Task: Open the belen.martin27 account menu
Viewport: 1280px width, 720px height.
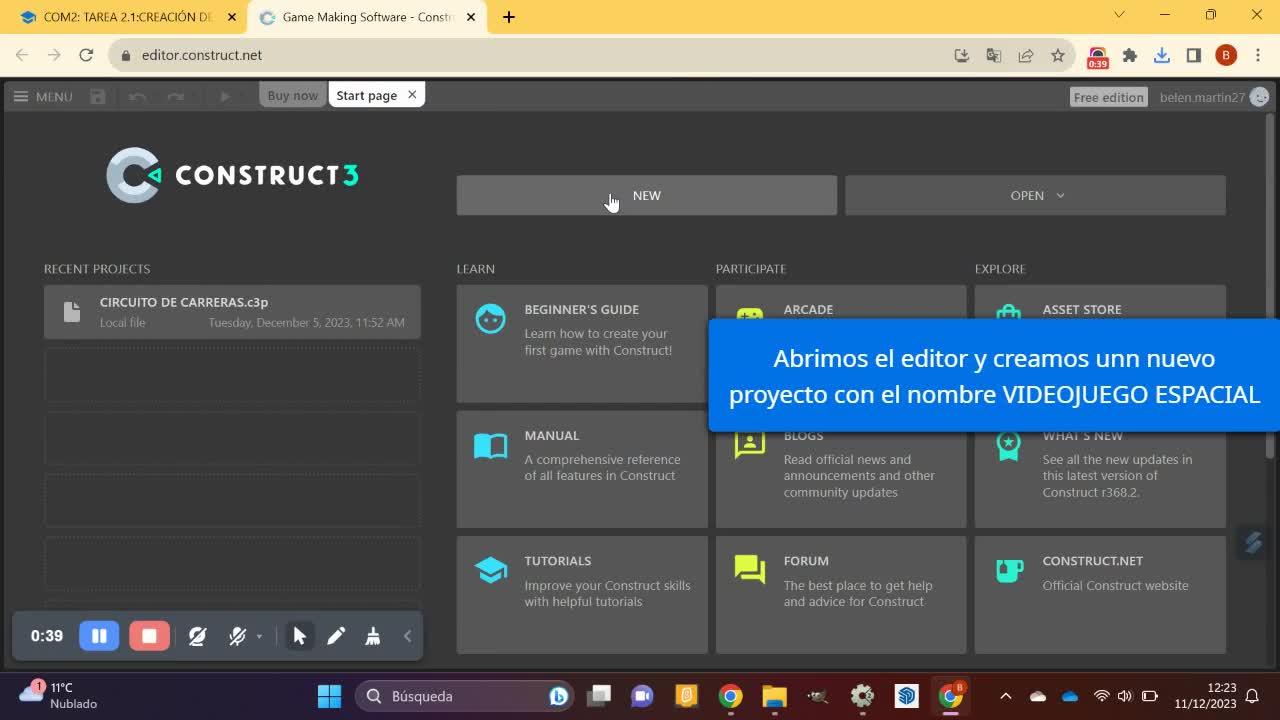Action: [1214, 97]
